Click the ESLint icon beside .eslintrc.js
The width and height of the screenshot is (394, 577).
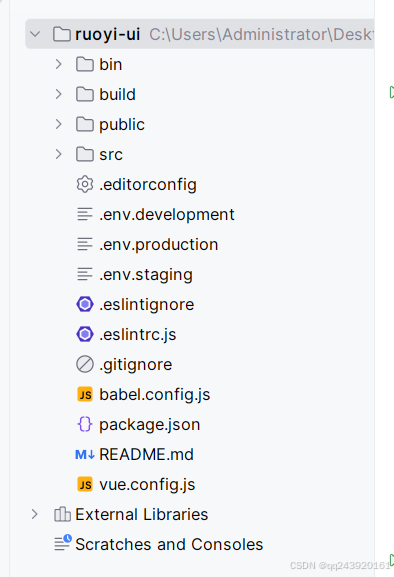(85, 334)
